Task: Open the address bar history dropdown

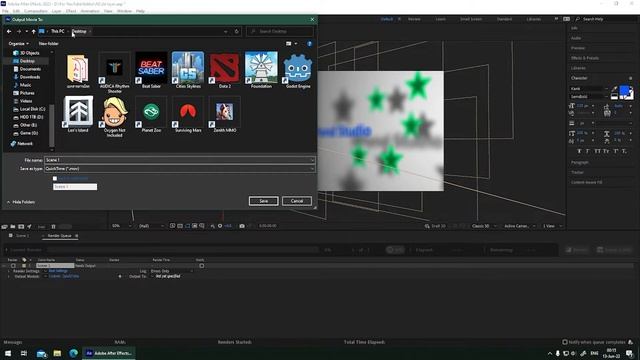Action: (x=225, y=31)
